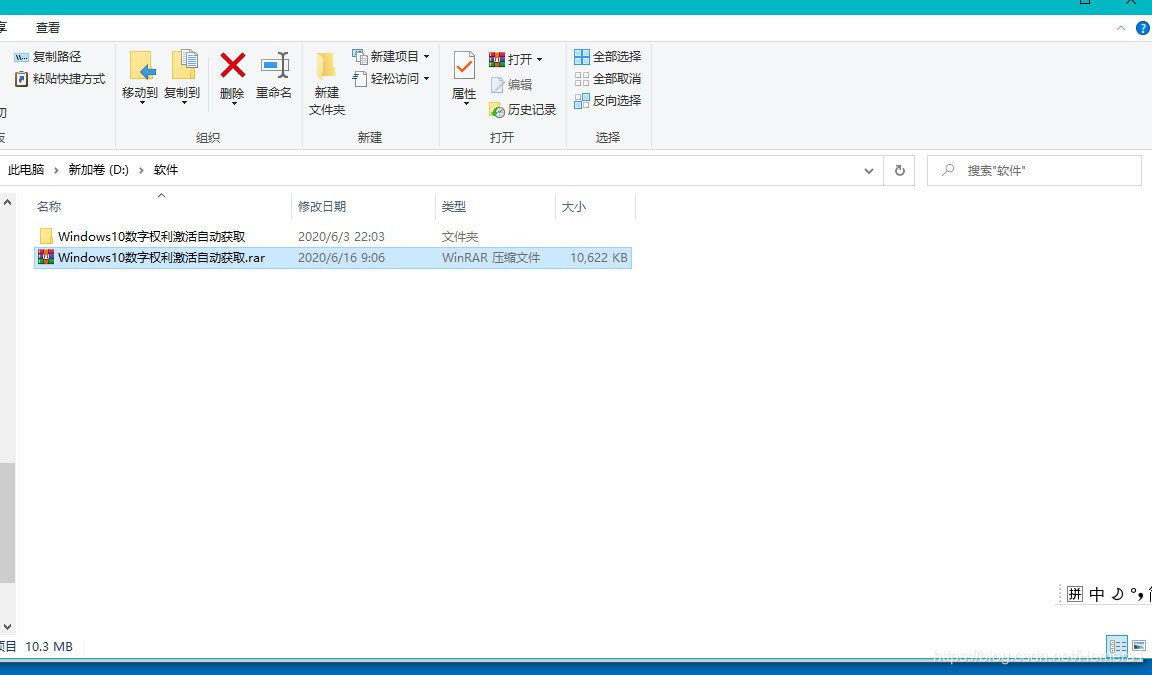The image size is (1152, 675).
Task: Click the Refresh button beside the address bar
Action: [899, 170]
